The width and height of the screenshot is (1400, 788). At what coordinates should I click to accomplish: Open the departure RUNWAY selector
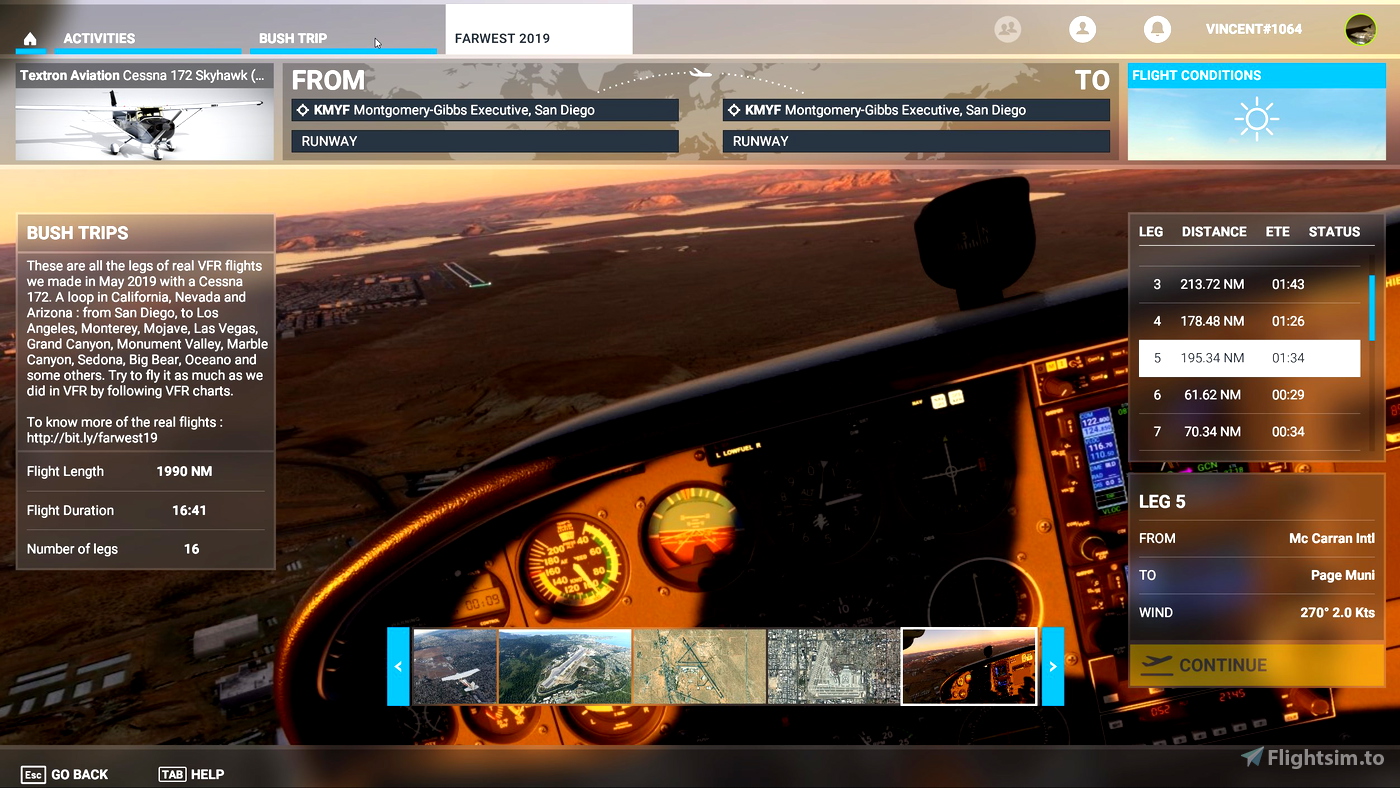coord(485,141)
